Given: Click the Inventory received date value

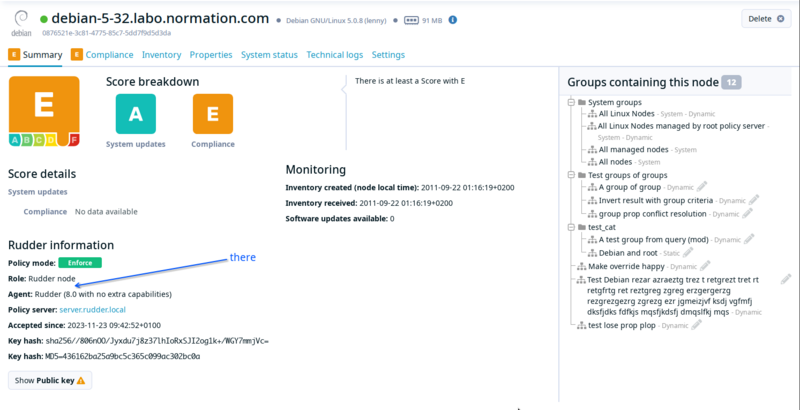Looking at the screenshot, I should click(x=406, y=203).
